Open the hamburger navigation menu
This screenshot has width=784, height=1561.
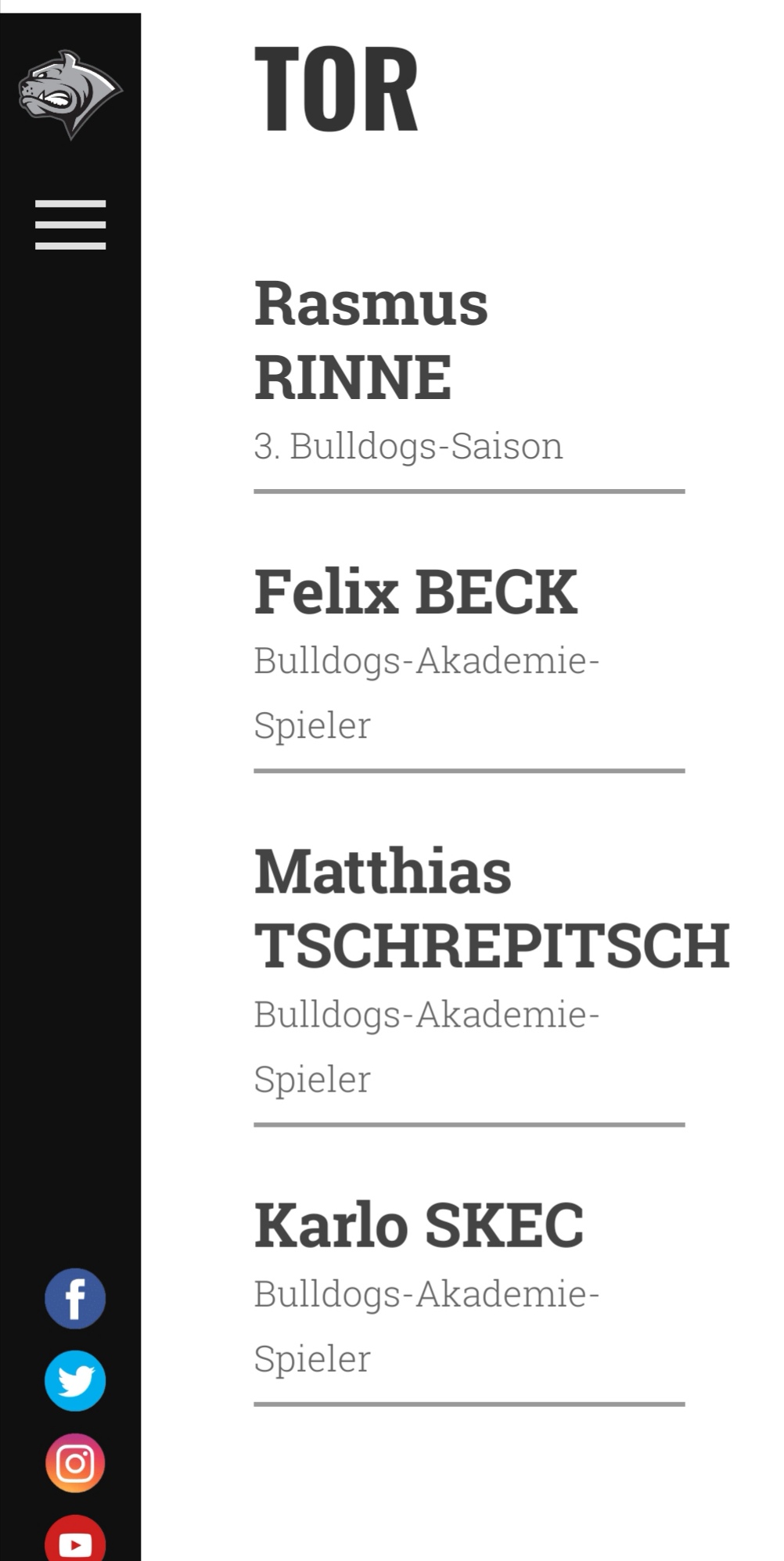pyautogui.click(x=70, y=225)
